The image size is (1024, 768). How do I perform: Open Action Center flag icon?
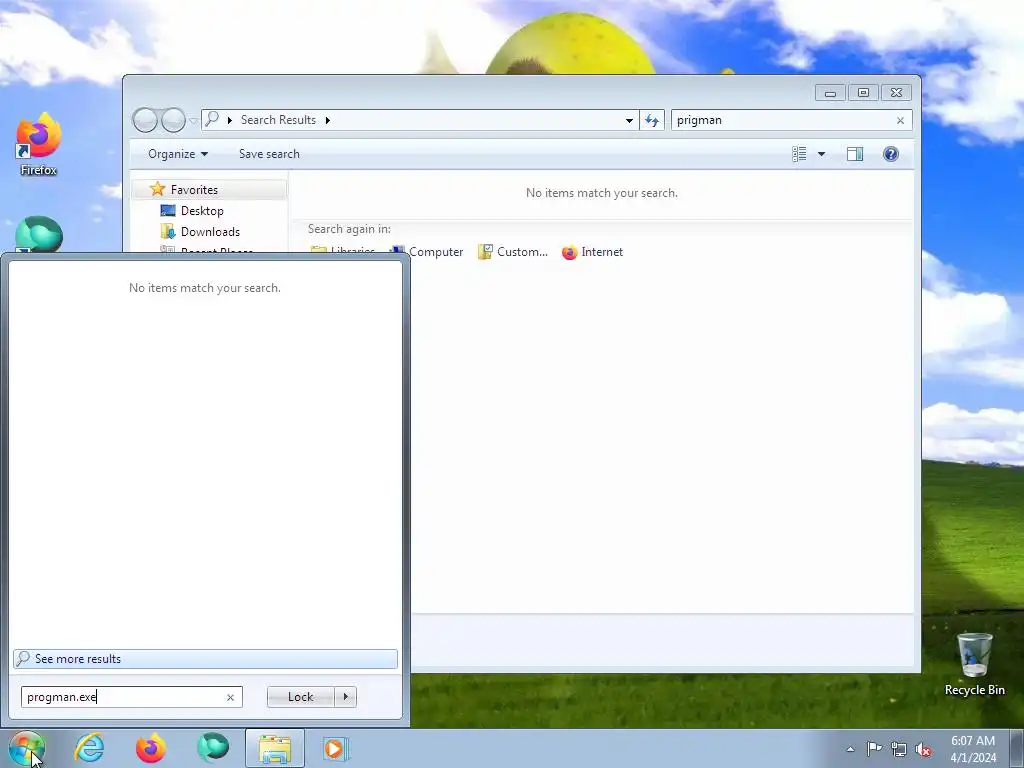(874, 748)
